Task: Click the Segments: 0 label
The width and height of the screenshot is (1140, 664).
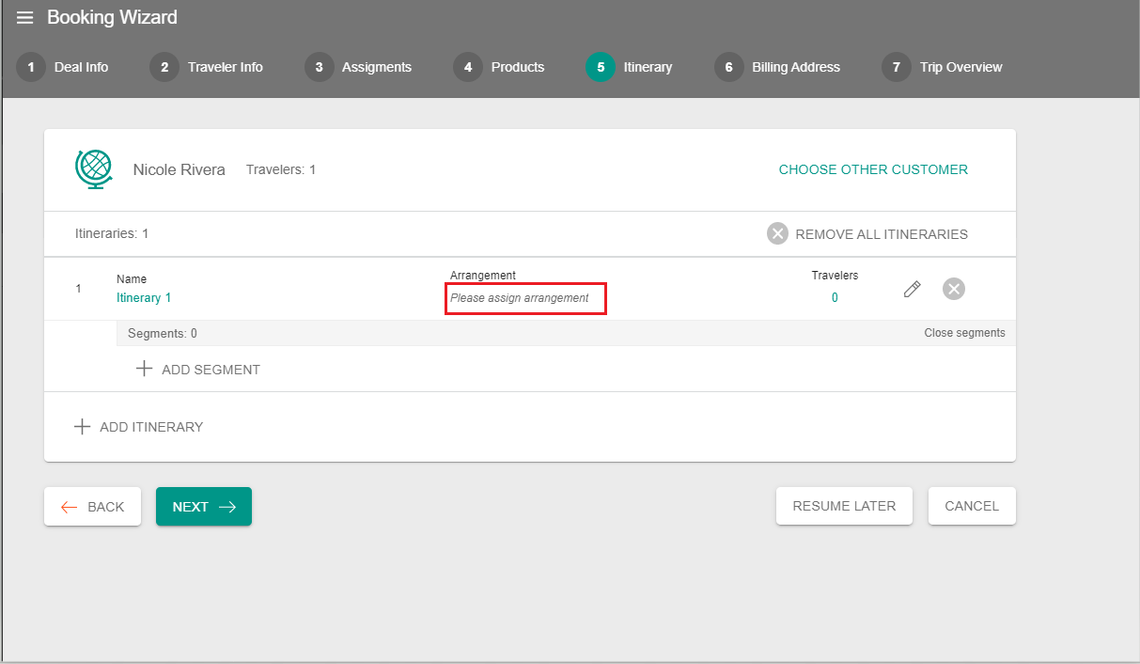Action: [162, 333]
